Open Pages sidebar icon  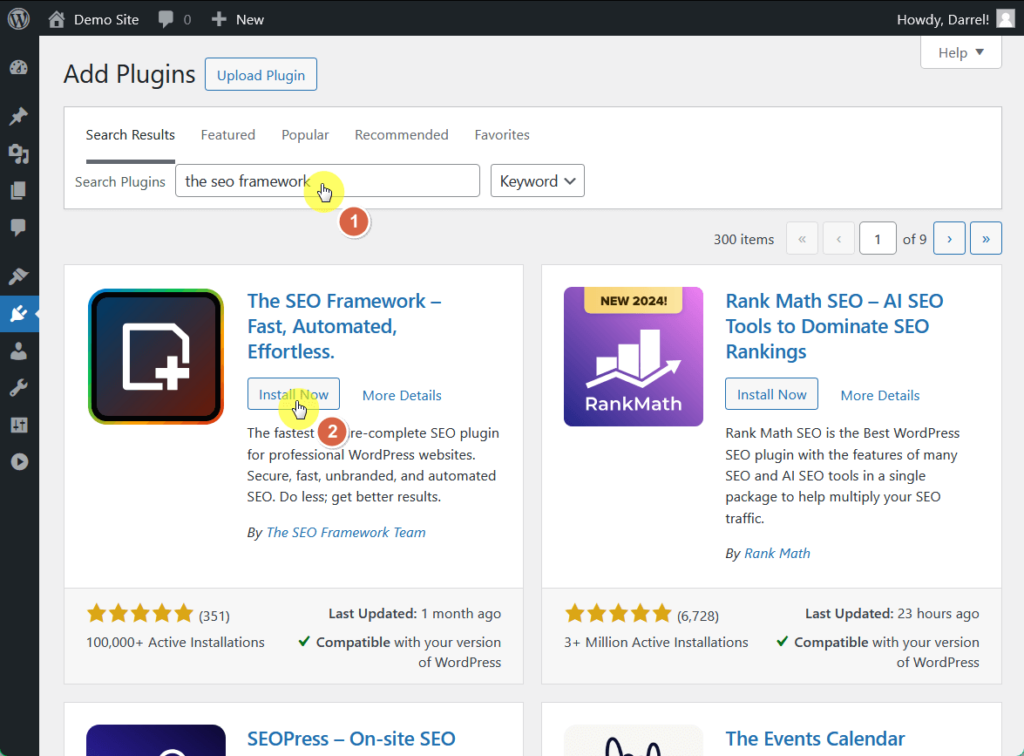[19, 191]
